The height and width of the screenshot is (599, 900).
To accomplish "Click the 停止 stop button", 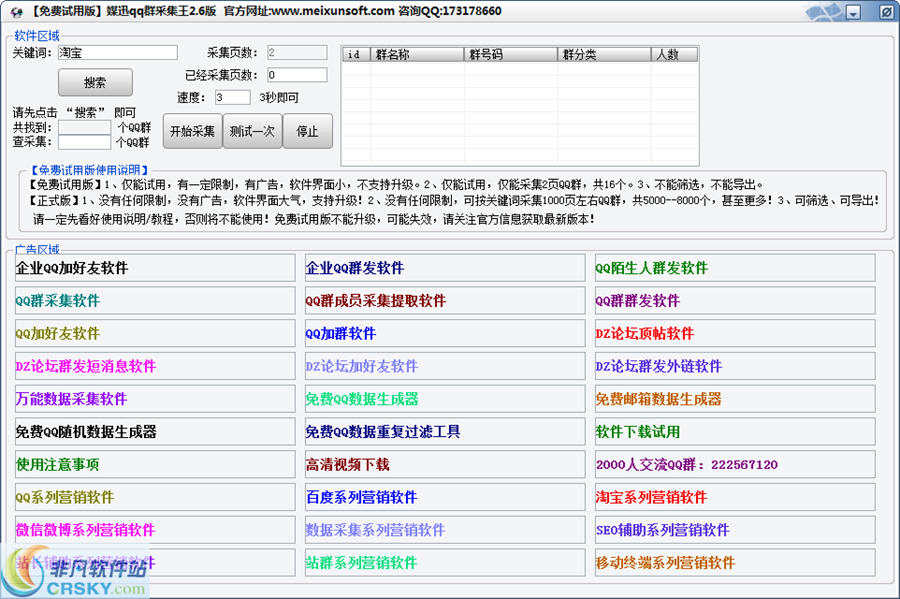I will click(x=307, y=131).
